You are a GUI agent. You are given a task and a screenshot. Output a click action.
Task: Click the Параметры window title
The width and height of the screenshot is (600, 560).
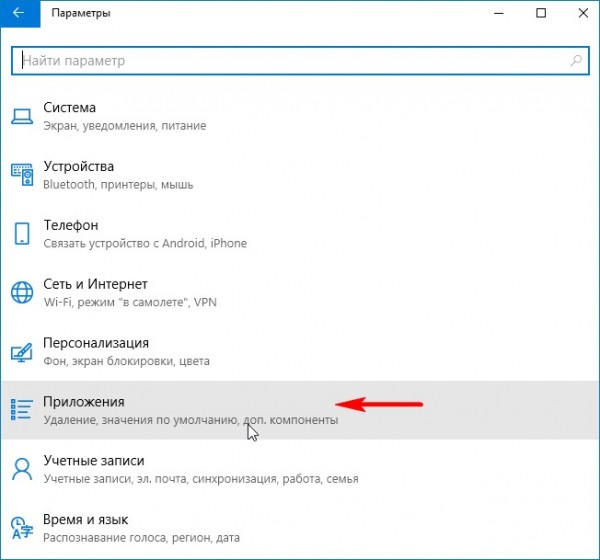coord(81,13)
